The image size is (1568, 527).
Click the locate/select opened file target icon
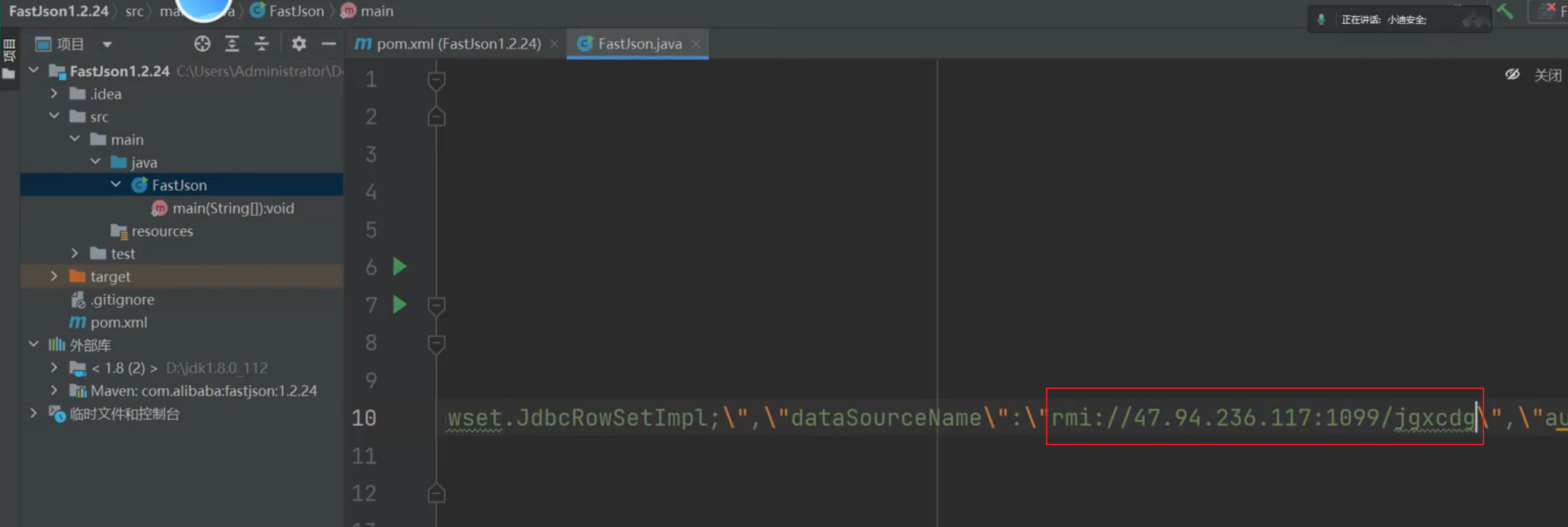[202, 44]
